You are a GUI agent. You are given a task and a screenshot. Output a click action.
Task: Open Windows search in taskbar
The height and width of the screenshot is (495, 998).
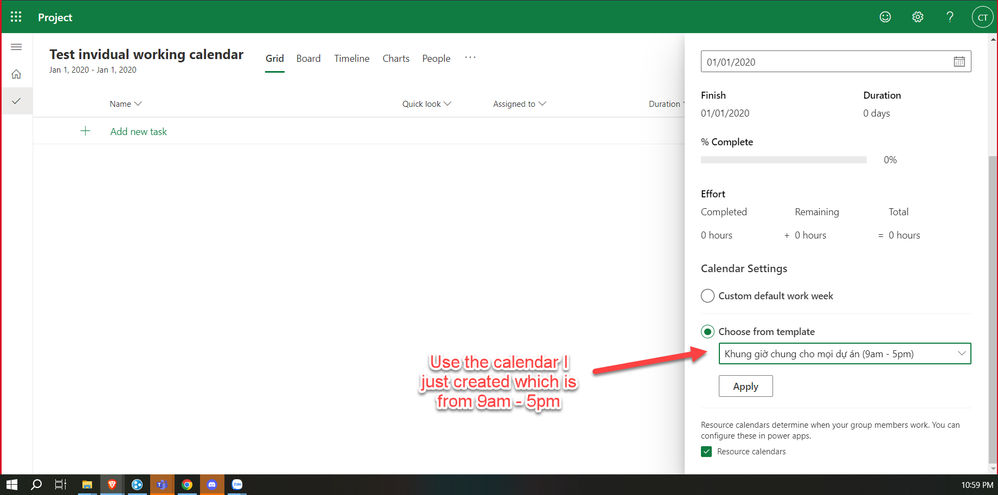tap(36, 485)
